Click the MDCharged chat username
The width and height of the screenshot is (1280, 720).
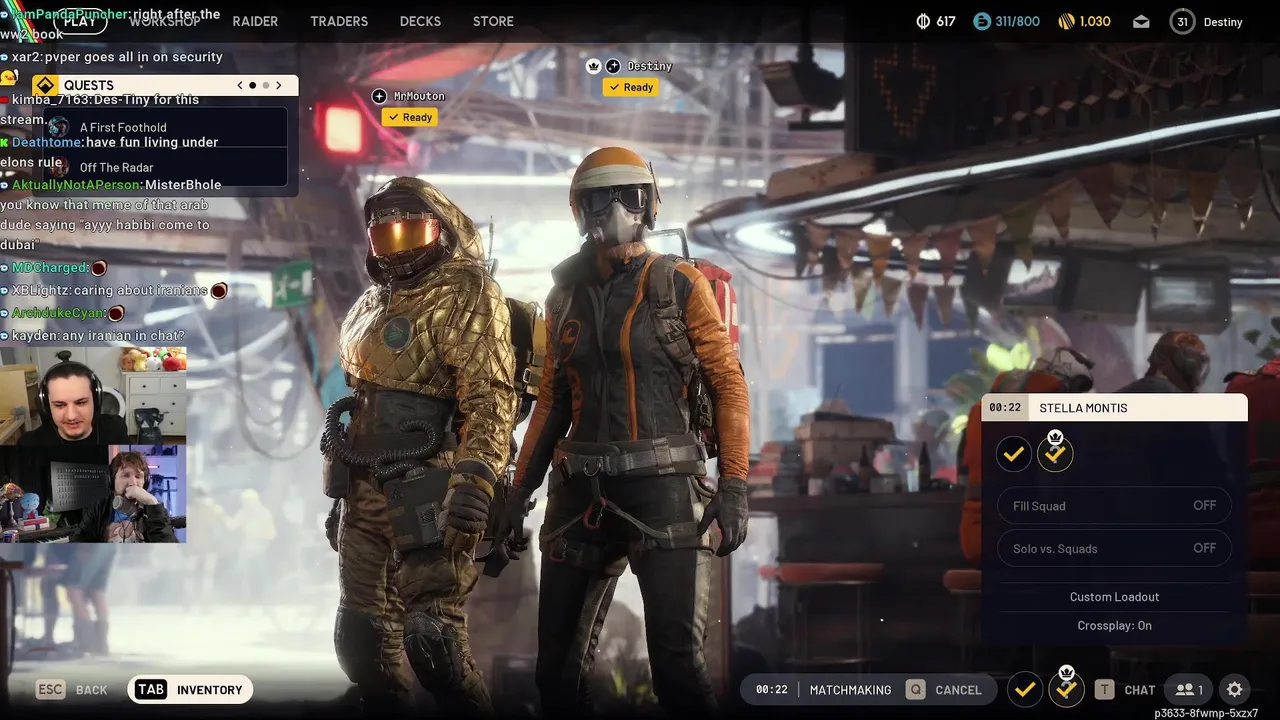[x=48, y=268]
